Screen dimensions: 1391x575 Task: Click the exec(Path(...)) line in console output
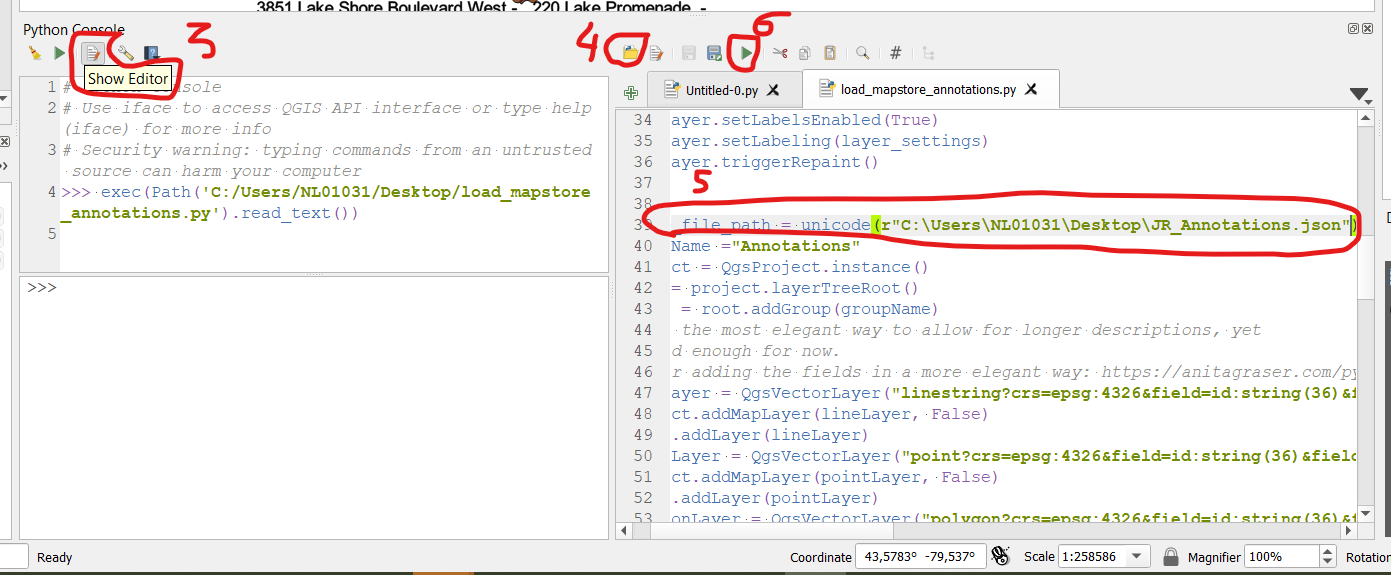[x=325, y=202]
